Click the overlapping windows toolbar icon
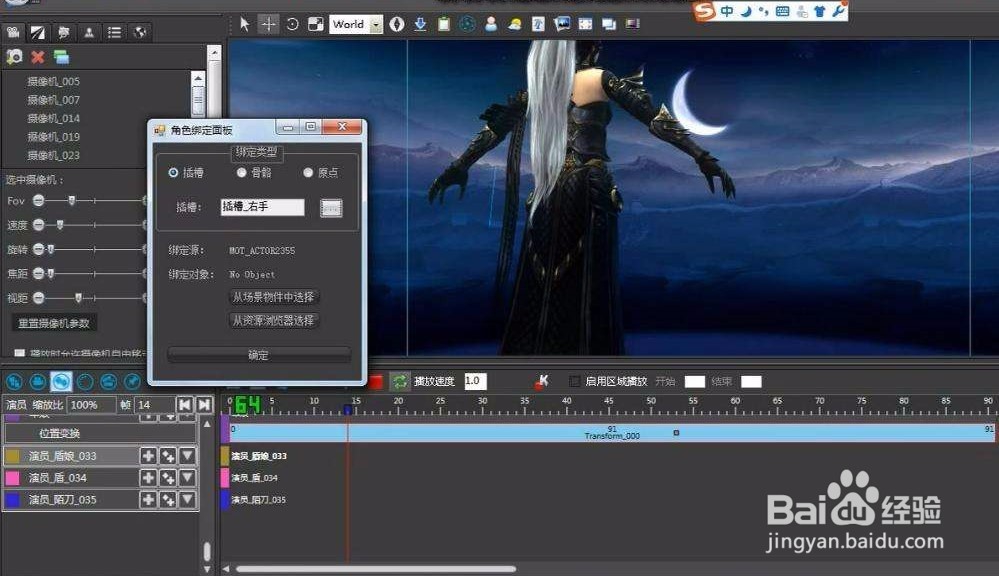The width and height of the screenshot is (999, 576). pos(609,24)
